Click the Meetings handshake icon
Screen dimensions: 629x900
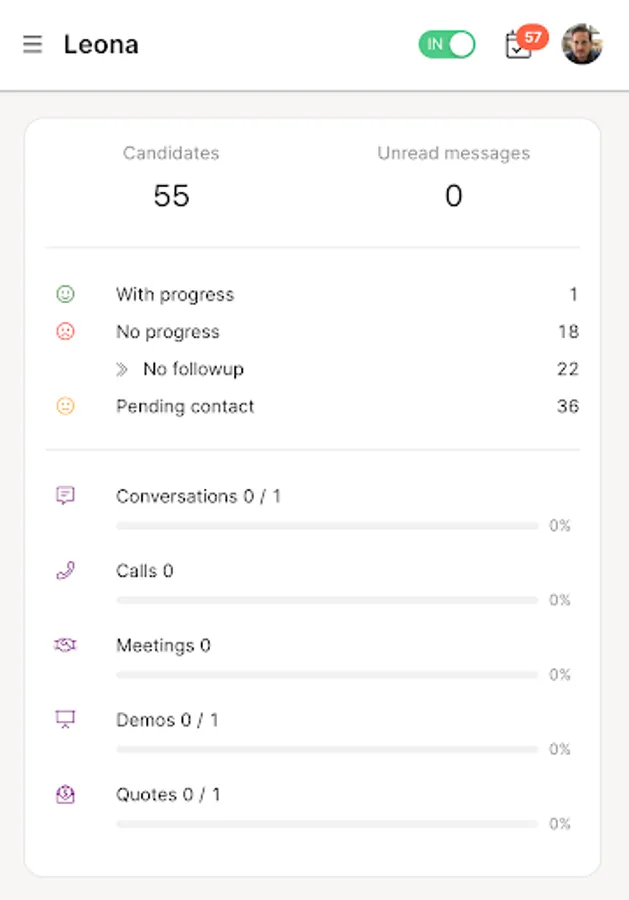65,646
